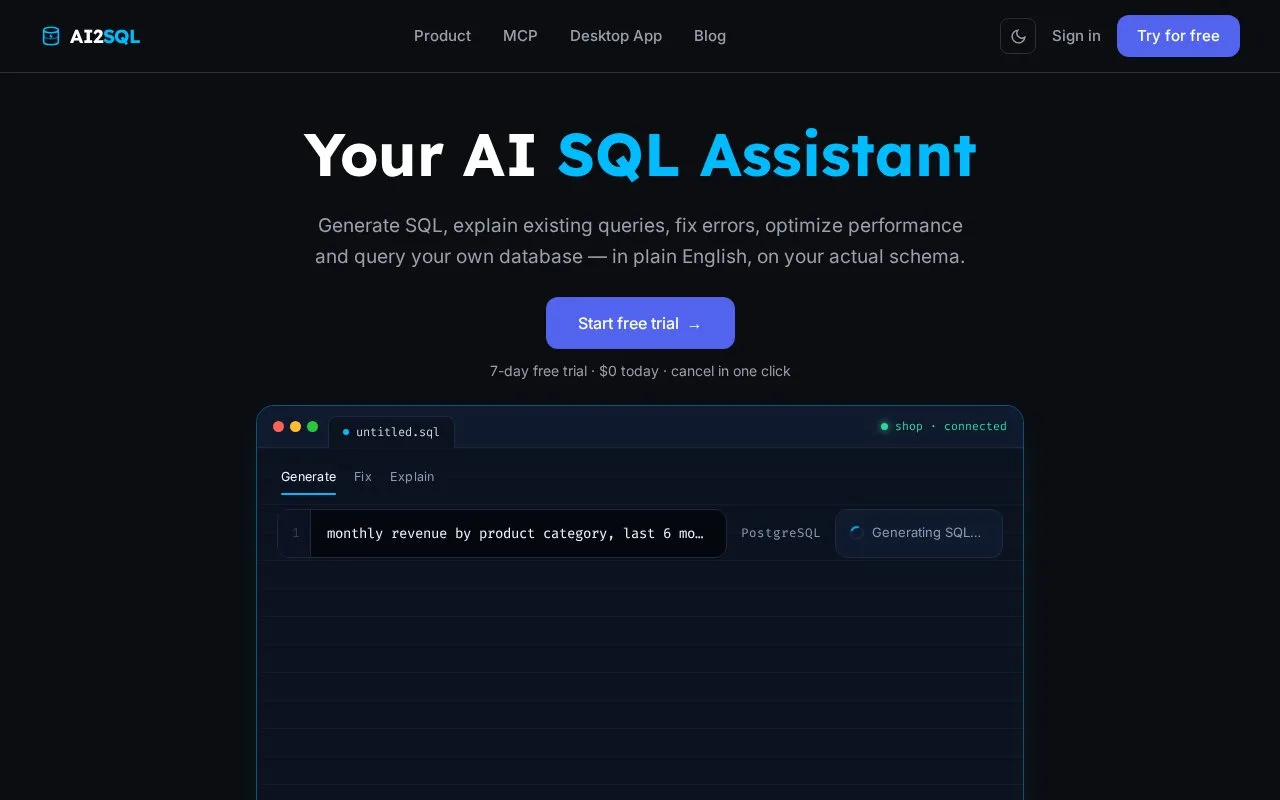The height and width of the screenshot is (800, 1280).
Task: Open the MCP navigation link
Action: [520, 36]
